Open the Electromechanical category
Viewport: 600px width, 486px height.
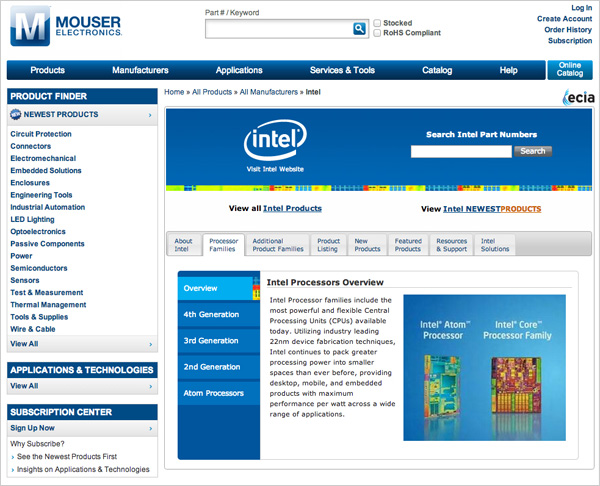point(43,158)
